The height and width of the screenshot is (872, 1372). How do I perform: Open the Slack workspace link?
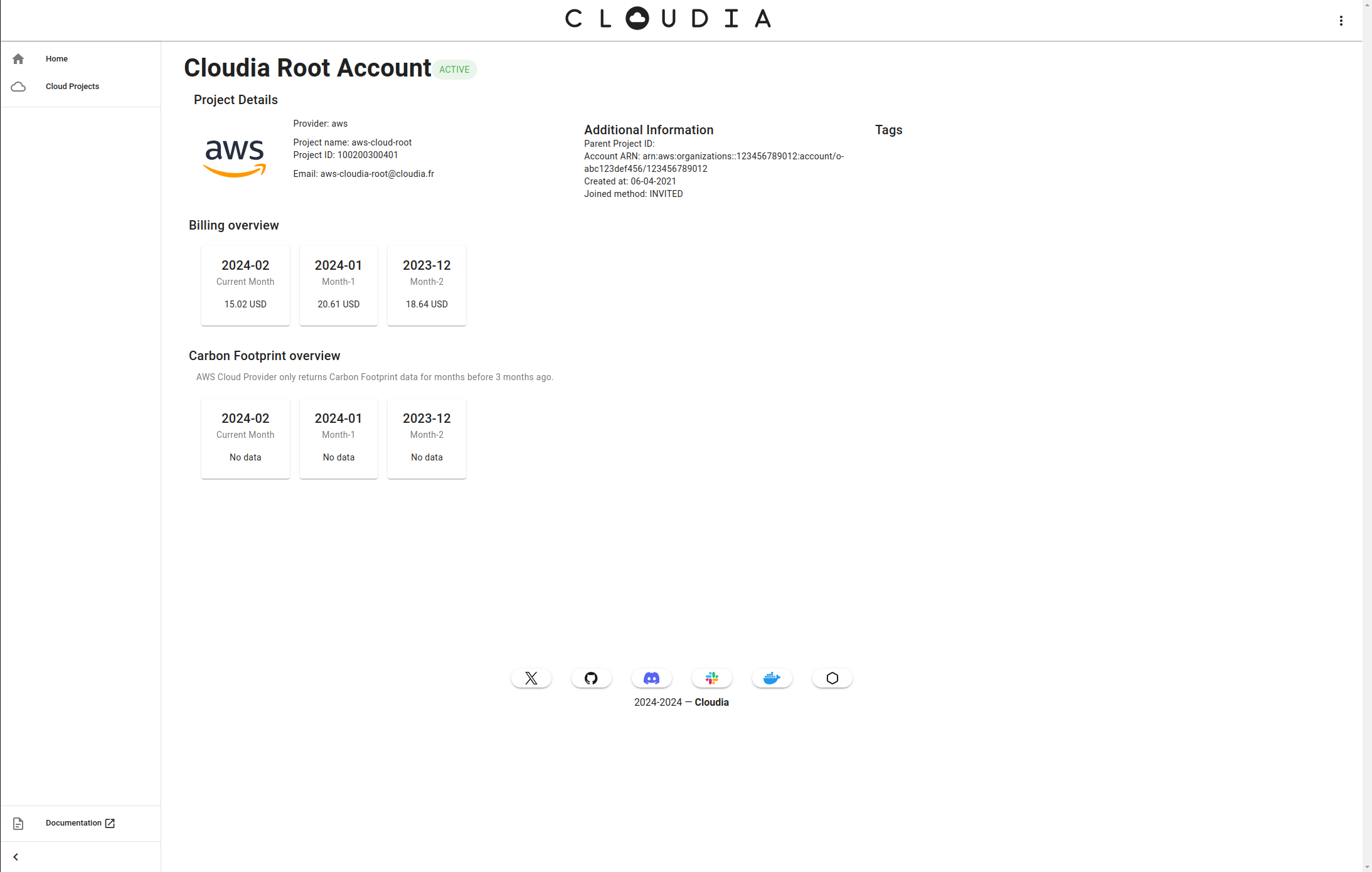click(711, 678)
